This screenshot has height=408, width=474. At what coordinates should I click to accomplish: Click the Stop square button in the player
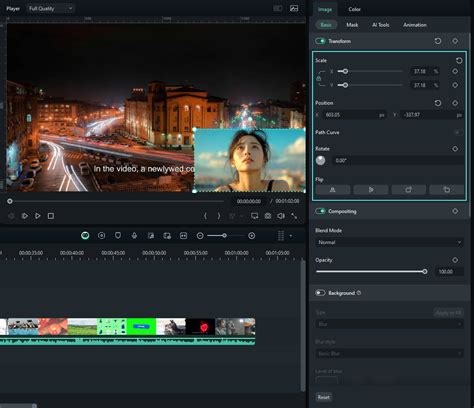51,216
